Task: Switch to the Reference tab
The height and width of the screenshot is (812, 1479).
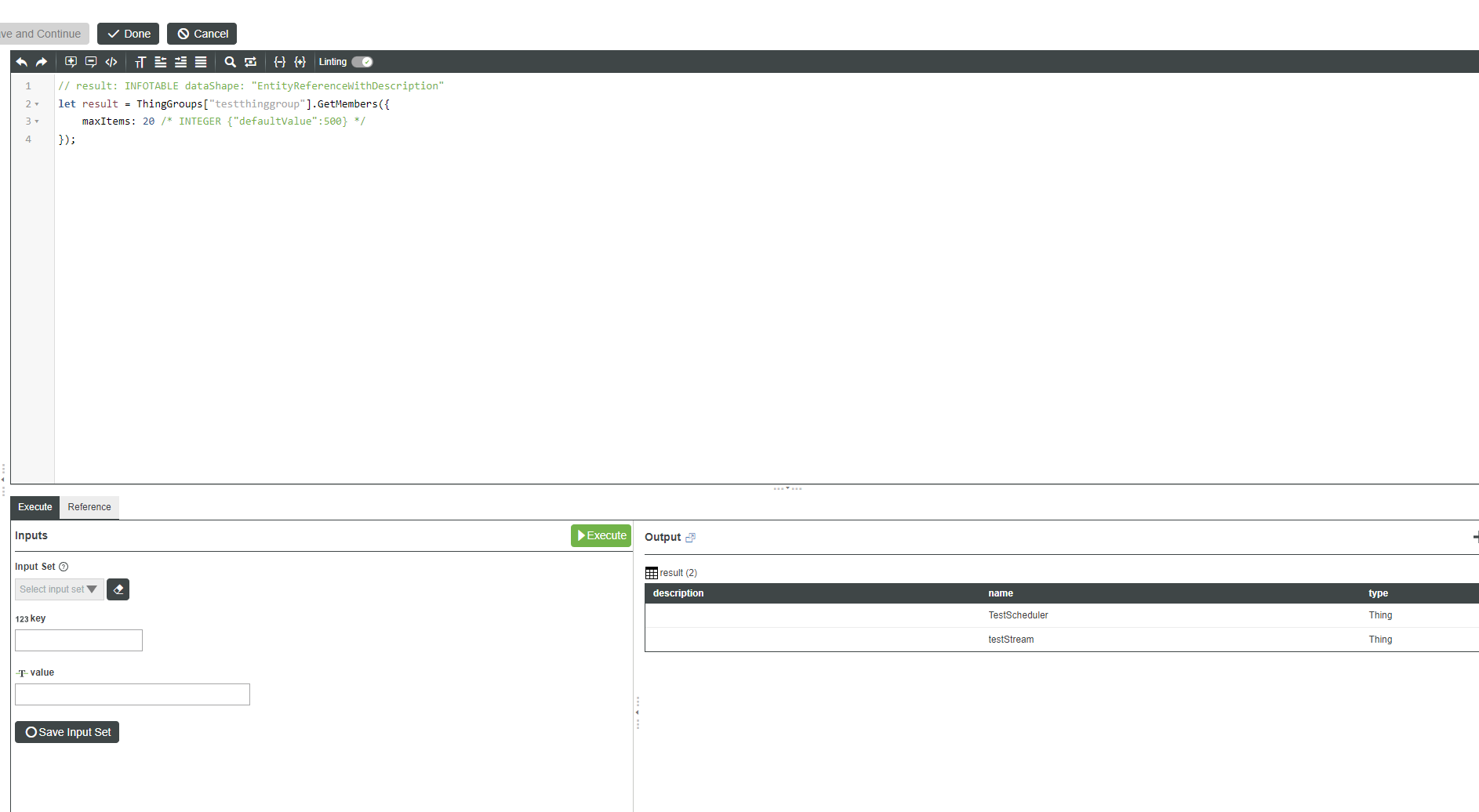Action: 89,507
